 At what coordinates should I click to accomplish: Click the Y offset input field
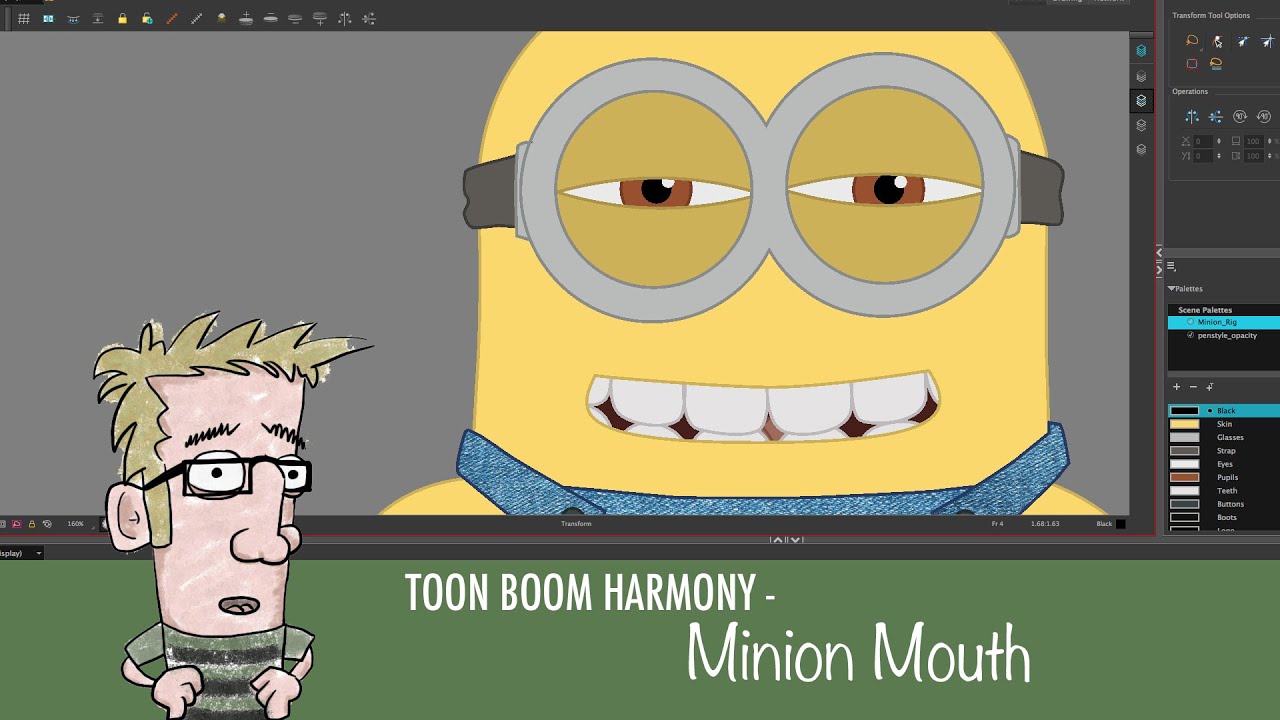click(x=1204, y=156)
